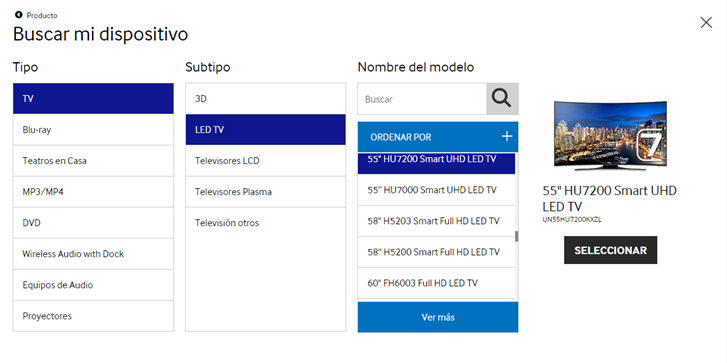
Task: Click the UN55HU7200KXZL model code text
Action: (x=572, y=219)
